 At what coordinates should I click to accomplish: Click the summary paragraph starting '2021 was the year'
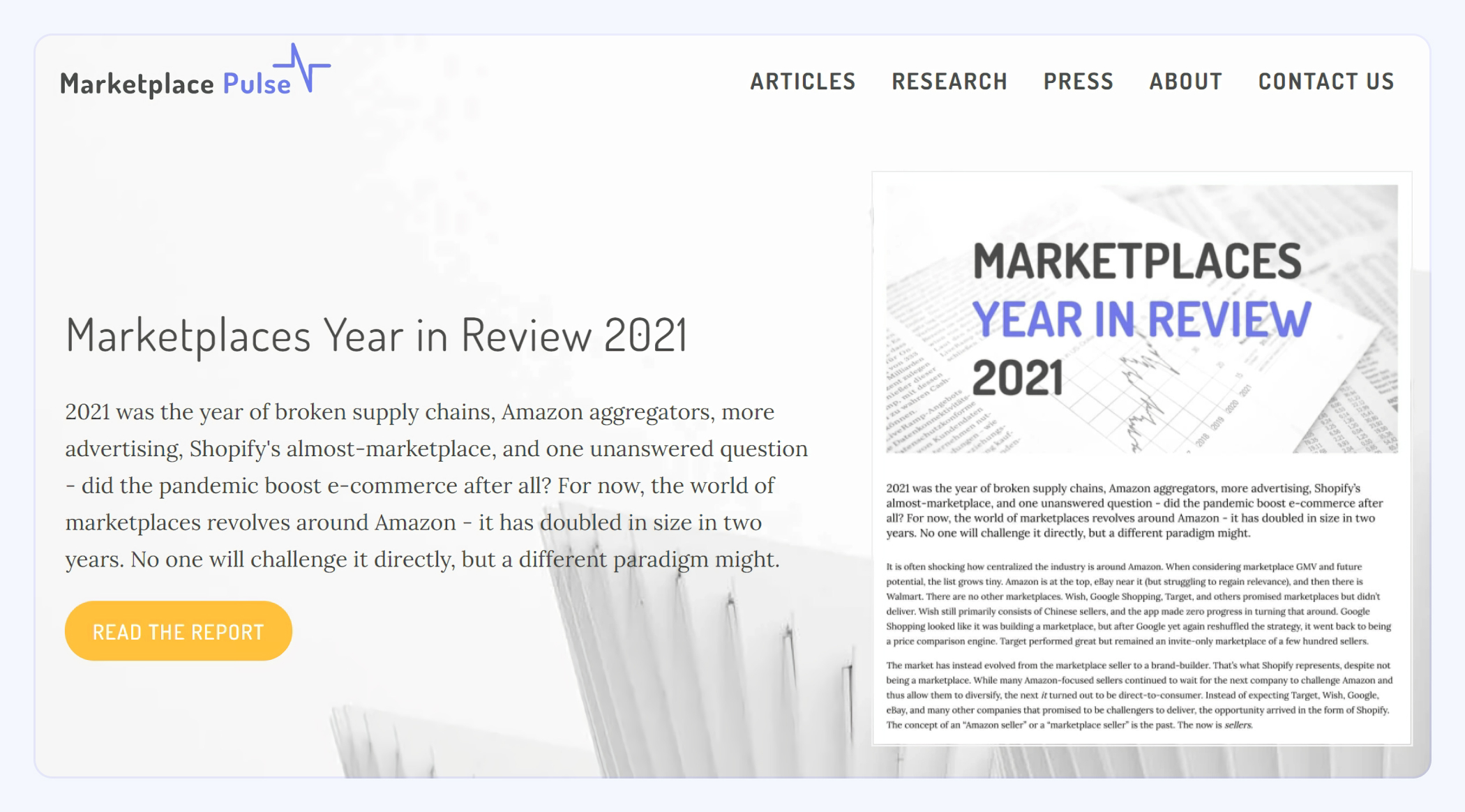click(x=437, y=486)
